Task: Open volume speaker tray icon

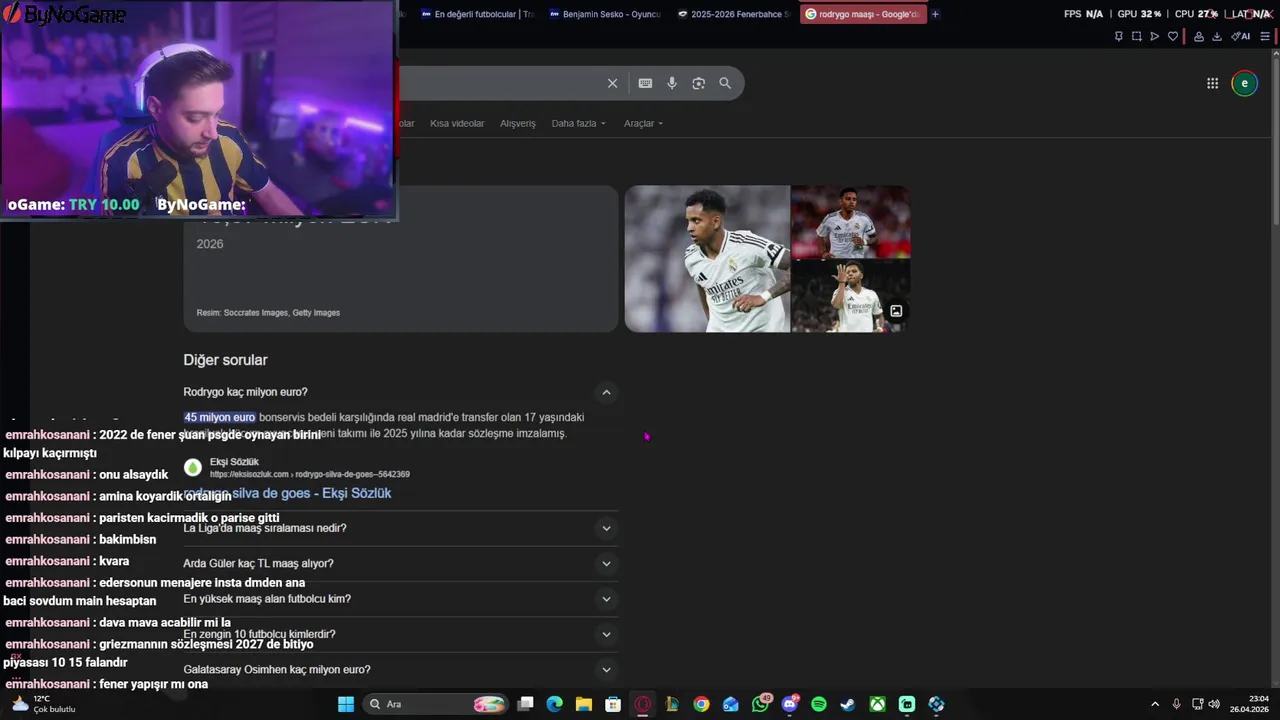Action: 1214,704
